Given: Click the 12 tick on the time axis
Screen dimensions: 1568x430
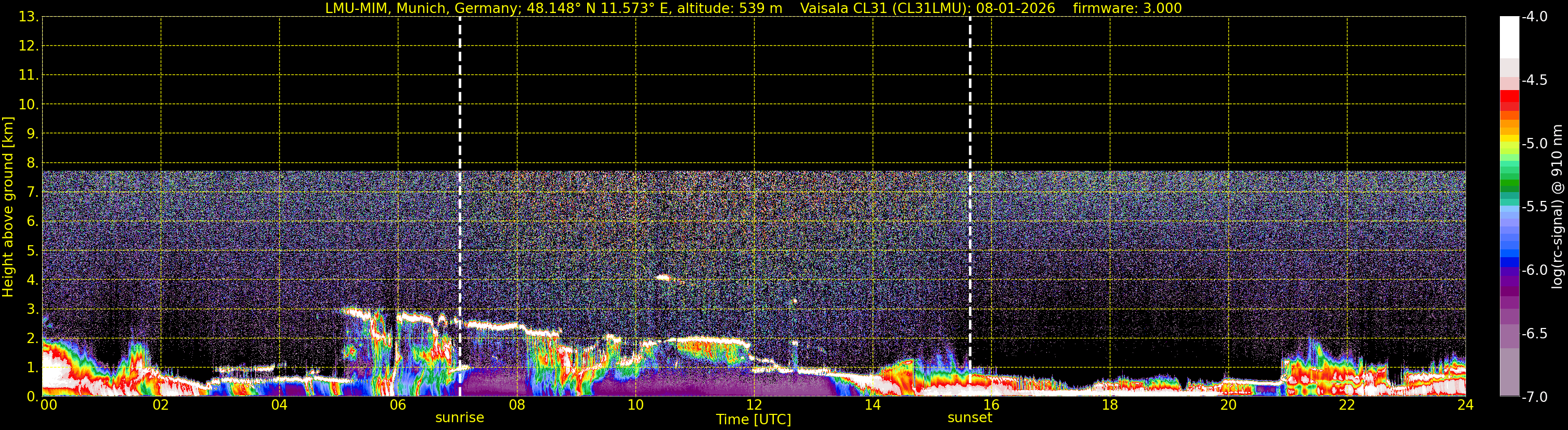Looking at the screenshot, I should pos(754,405).
